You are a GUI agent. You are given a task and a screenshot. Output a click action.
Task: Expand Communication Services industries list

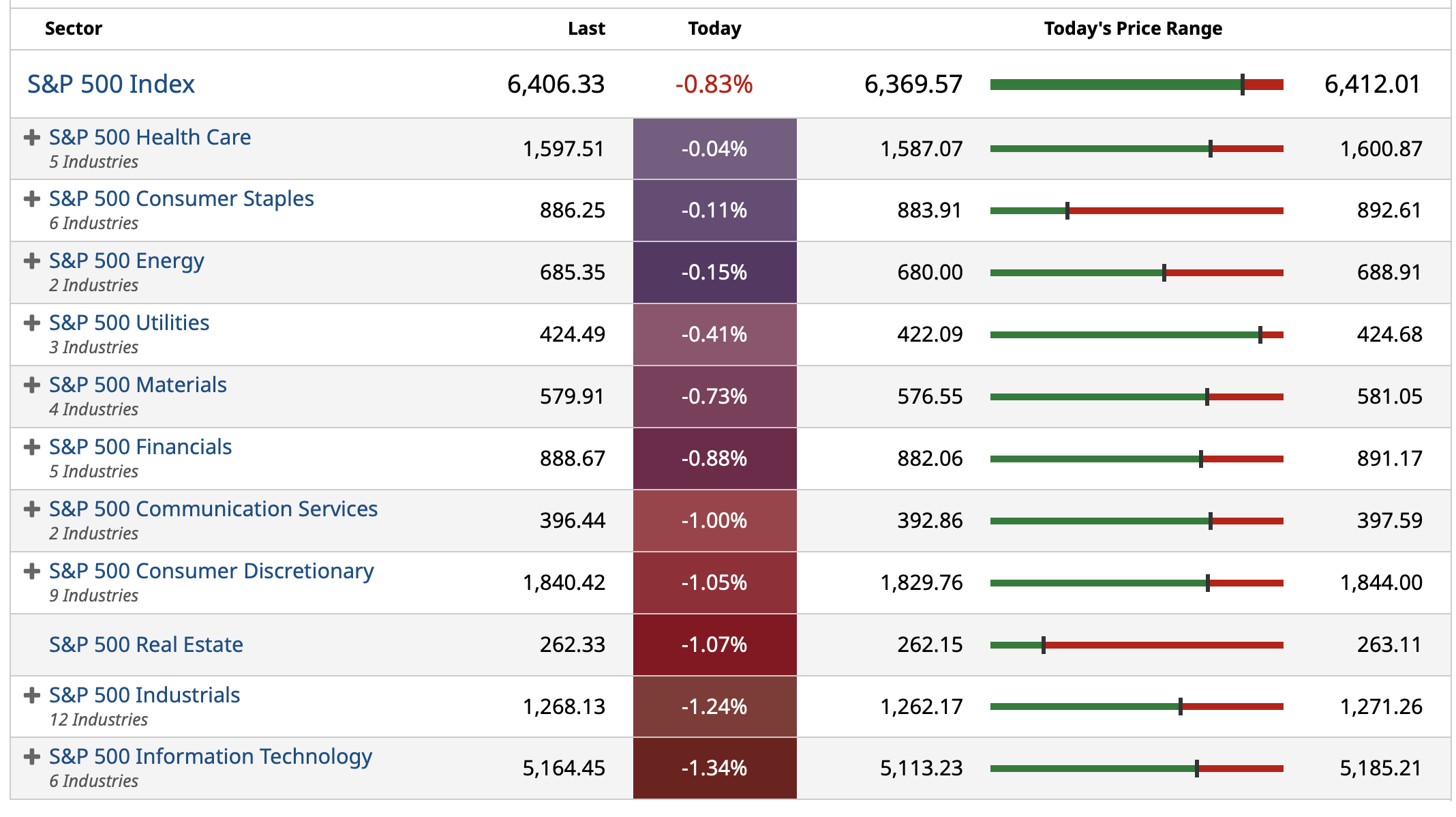tap(31, 509)
